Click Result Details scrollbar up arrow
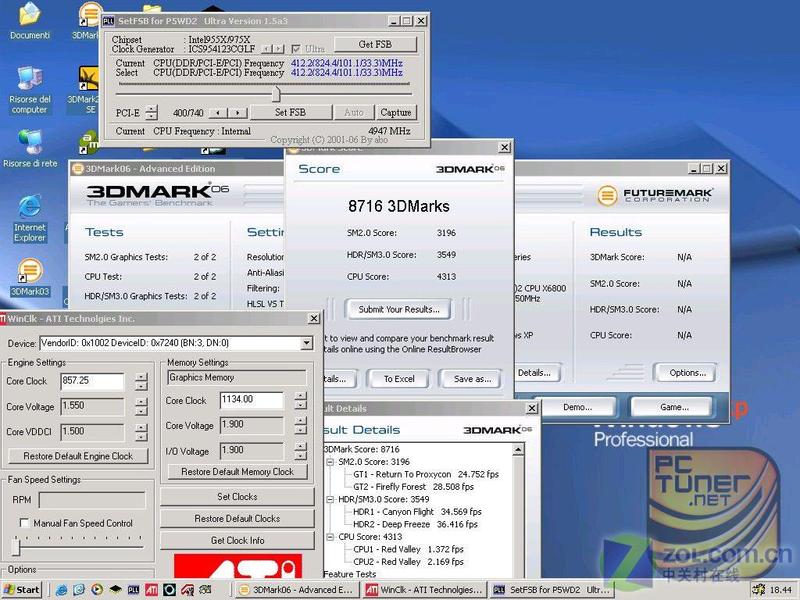This screenshot has width=800, height=600. coord(518,449)
